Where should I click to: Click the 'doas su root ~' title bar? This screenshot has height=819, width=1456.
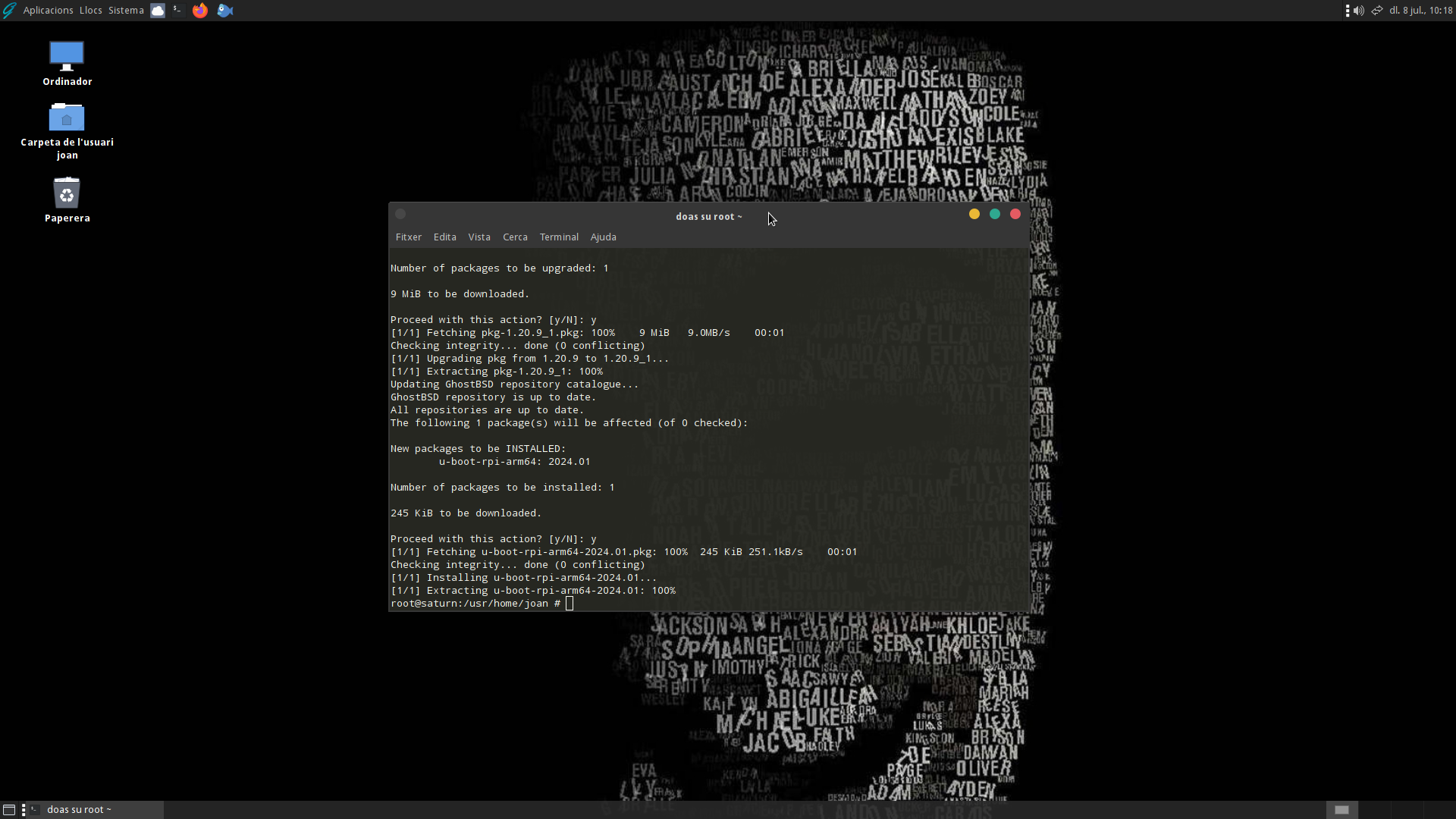point(708,216)
